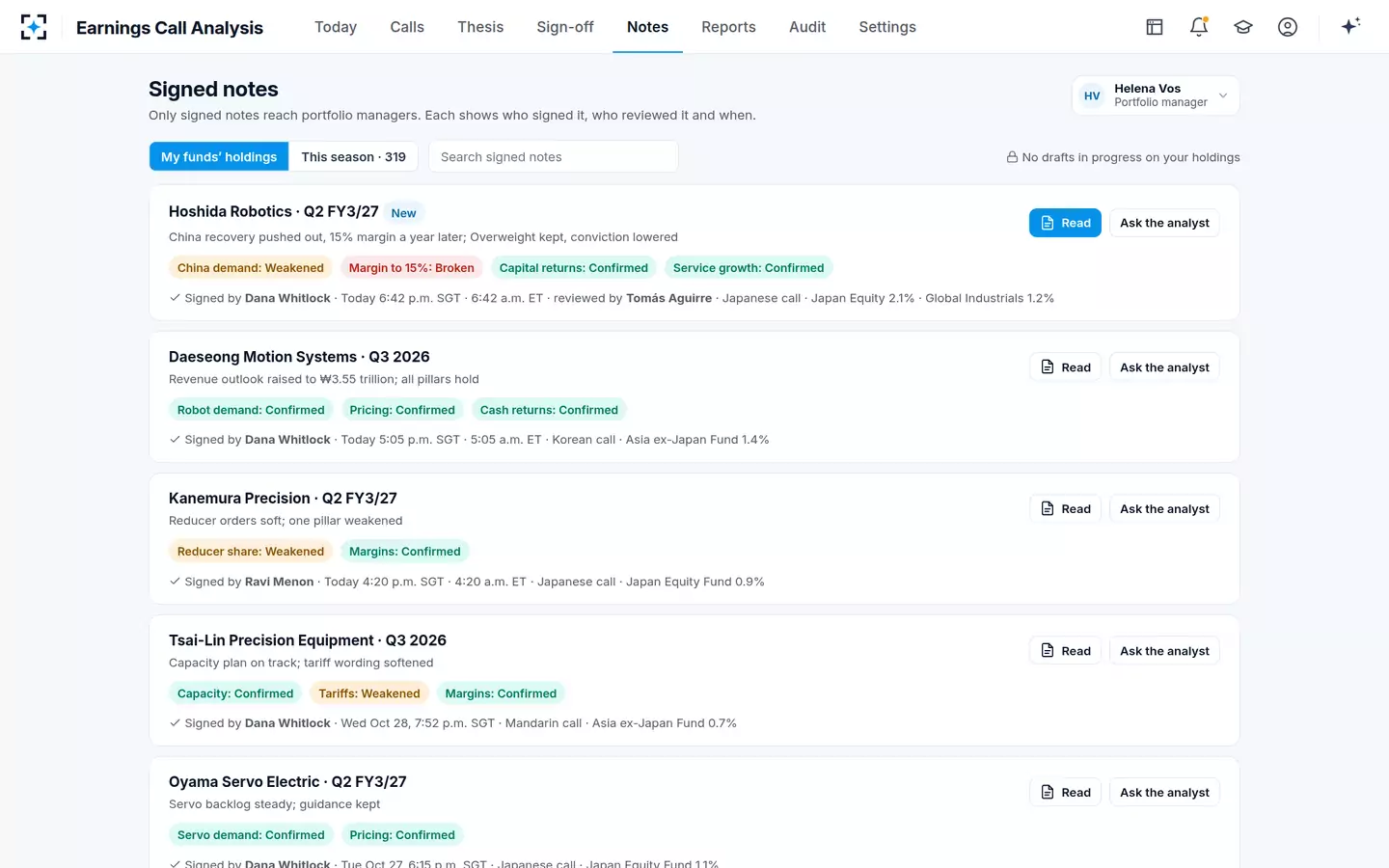Click the Earnings Call Analysis logo icon
This screenshot has width=1389, height=868.
(34, 27)
